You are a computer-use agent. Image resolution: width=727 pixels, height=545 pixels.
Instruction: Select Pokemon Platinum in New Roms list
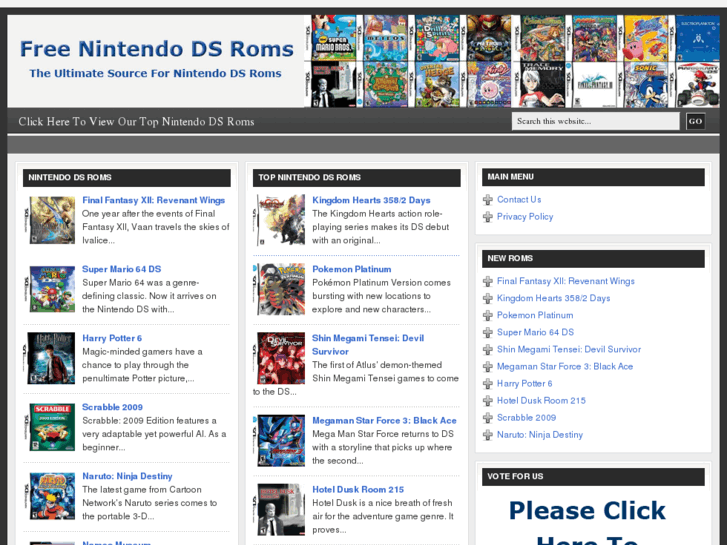(x=535, y=315)
